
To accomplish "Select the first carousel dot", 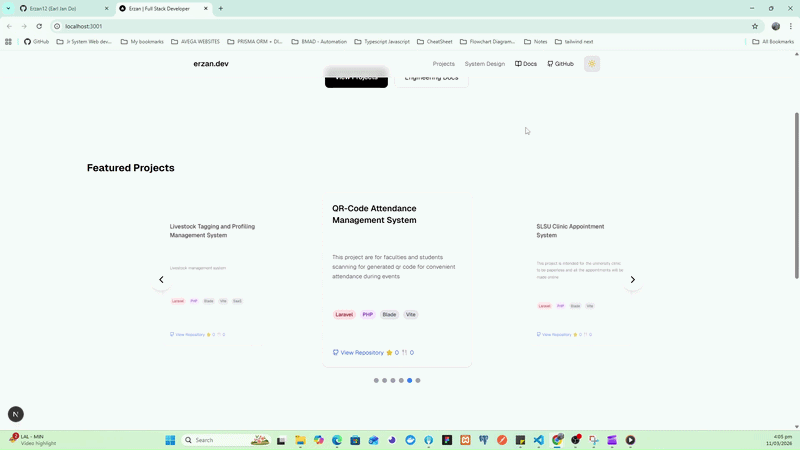I will [x=376, y=381].
